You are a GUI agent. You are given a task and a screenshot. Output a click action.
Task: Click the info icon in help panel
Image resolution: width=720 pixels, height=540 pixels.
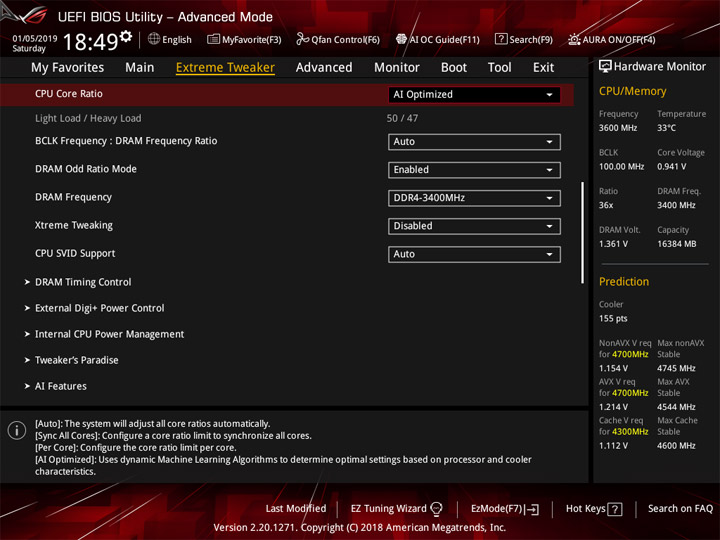[x=17, y=431]
